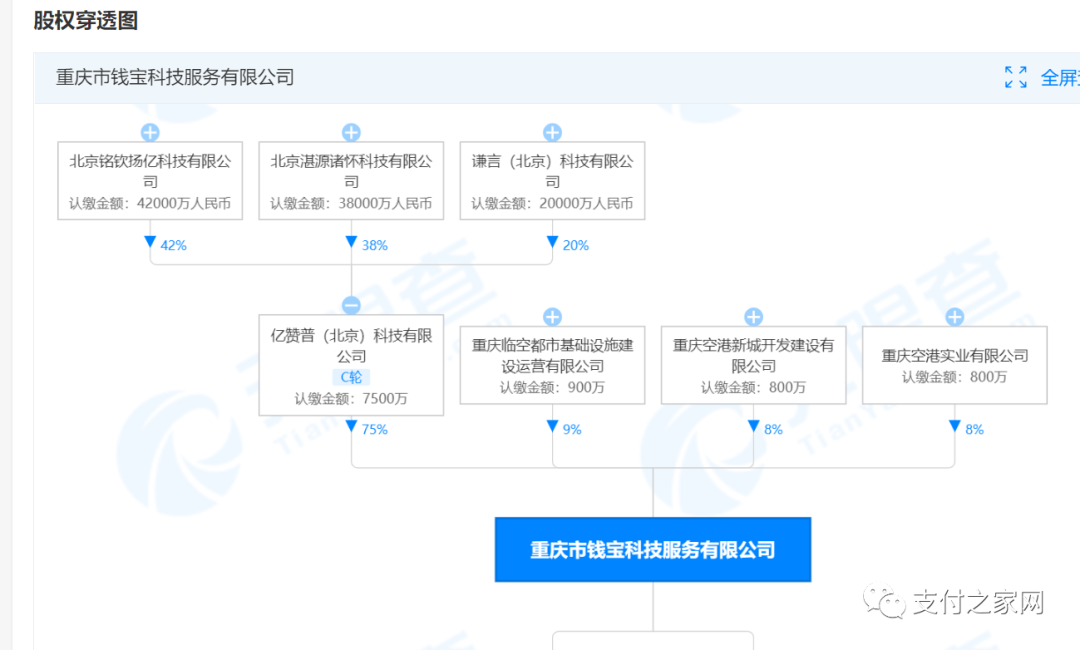Click 认缴金额：20000万人民币 text
The image size is (1080, 650).
(x=552, y=204)
